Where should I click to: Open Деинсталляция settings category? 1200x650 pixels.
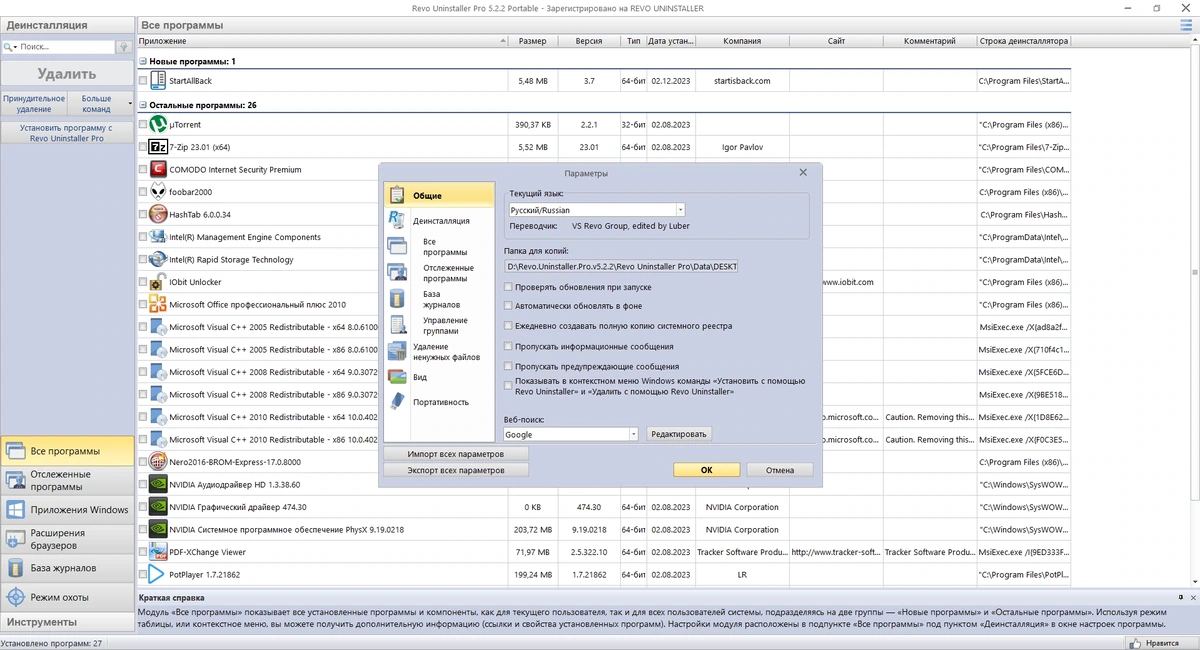coord(441,221)
